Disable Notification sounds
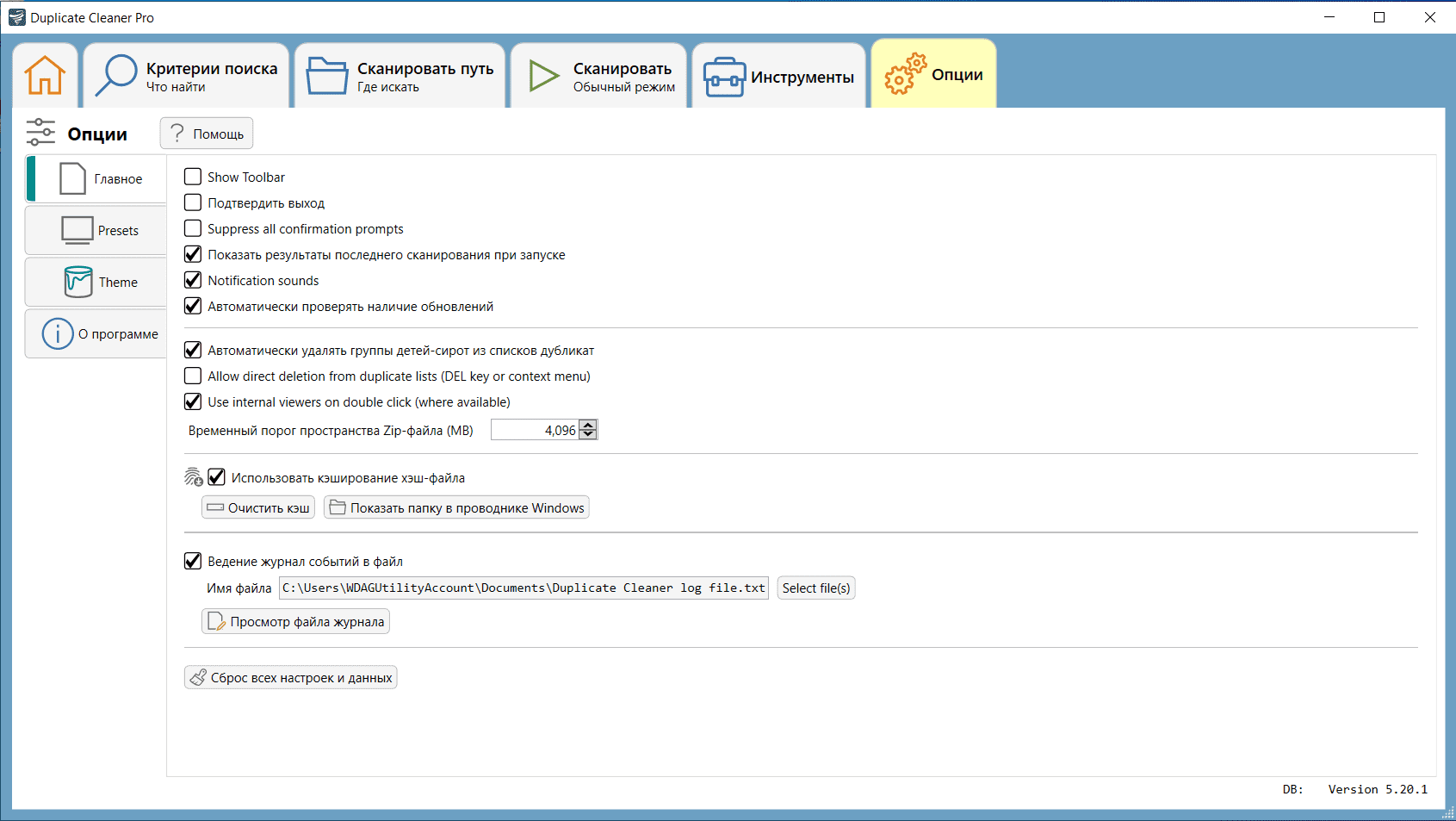Viewport: 1456px width, 821px height. click(193, 280)
